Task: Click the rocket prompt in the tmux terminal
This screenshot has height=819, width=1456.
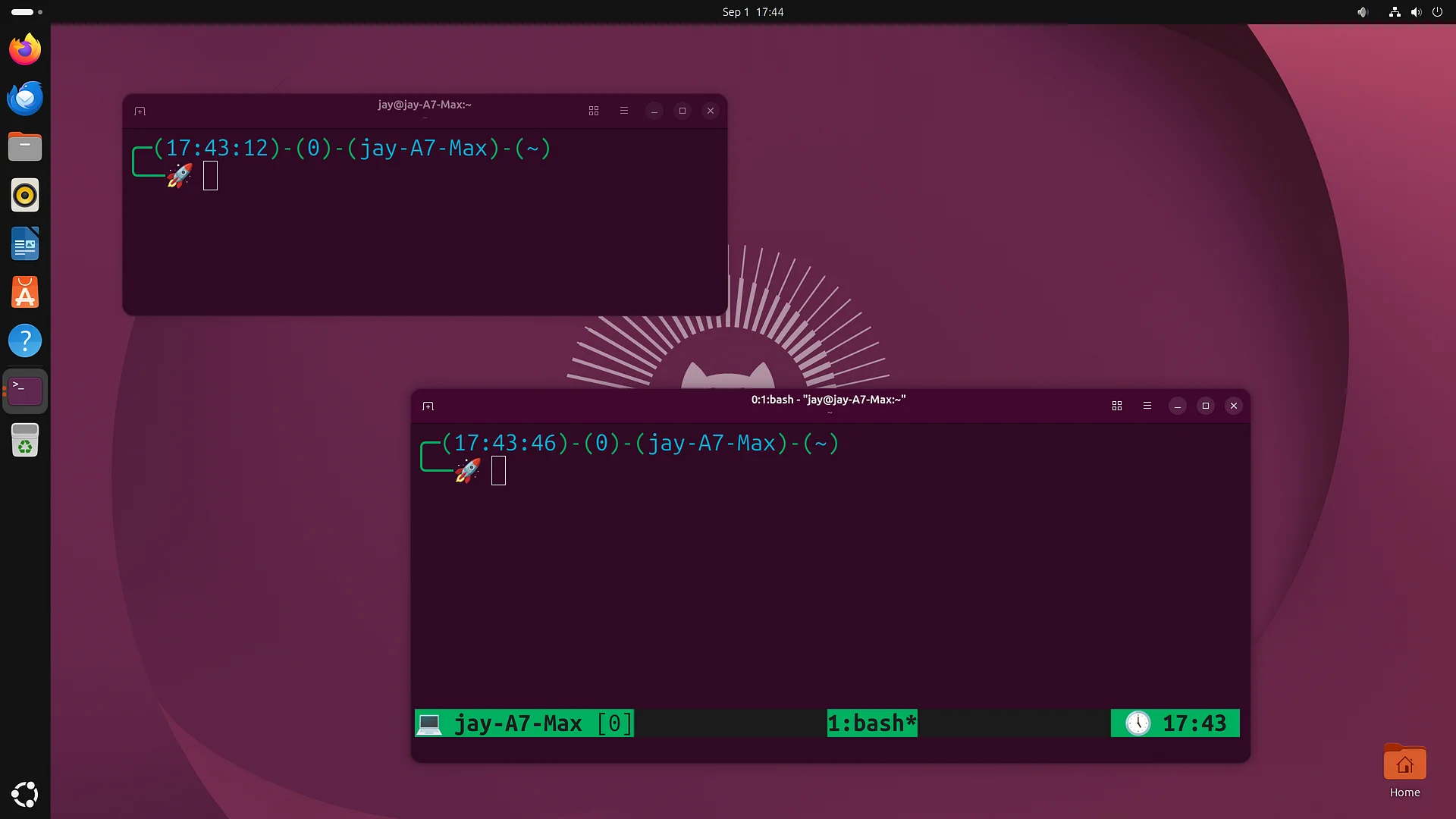Action: (468, 471)
